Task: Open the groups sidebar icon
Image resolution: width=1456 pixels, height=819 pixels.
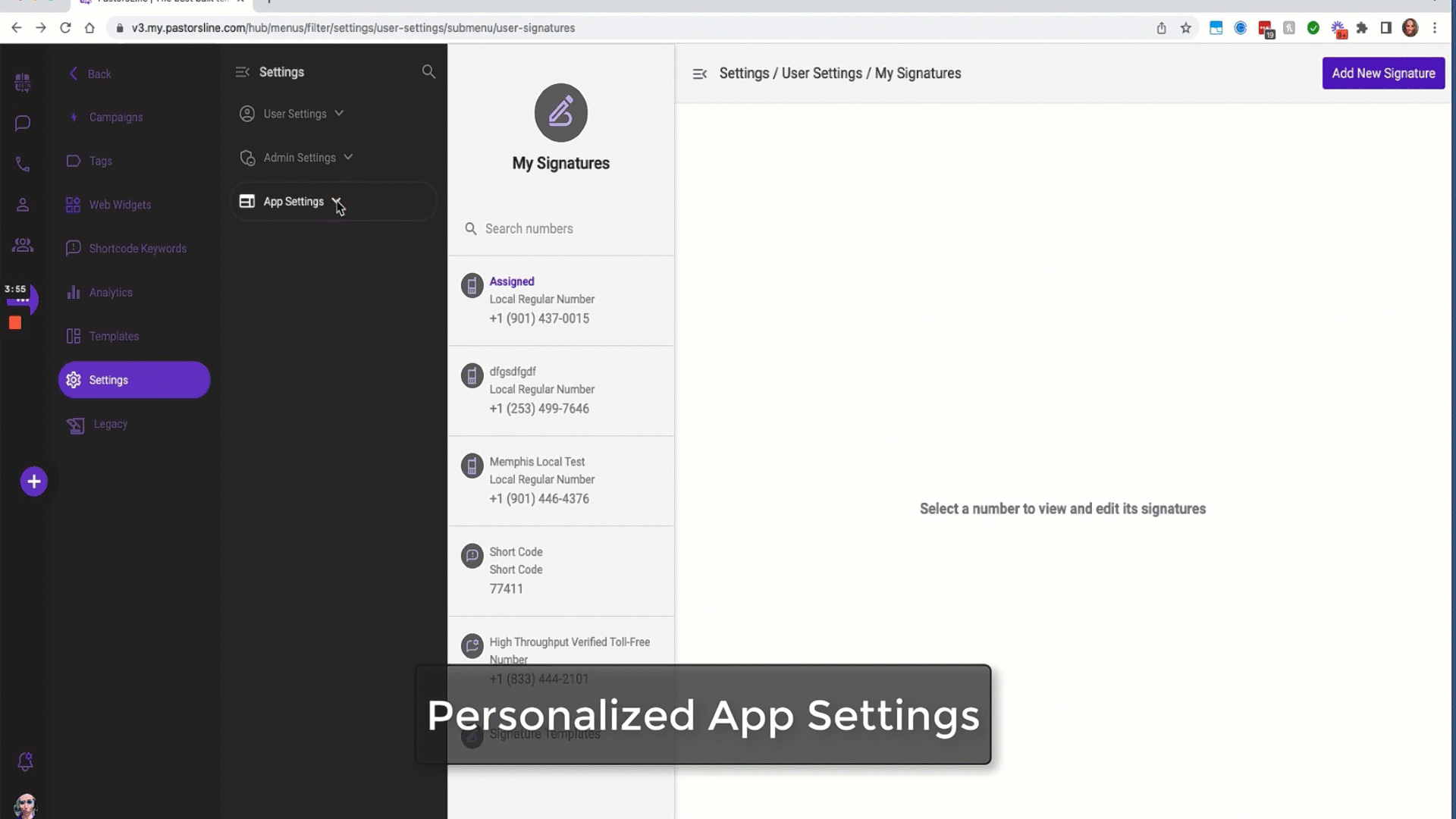Action: pyautogui.click(x=23, y=245)
